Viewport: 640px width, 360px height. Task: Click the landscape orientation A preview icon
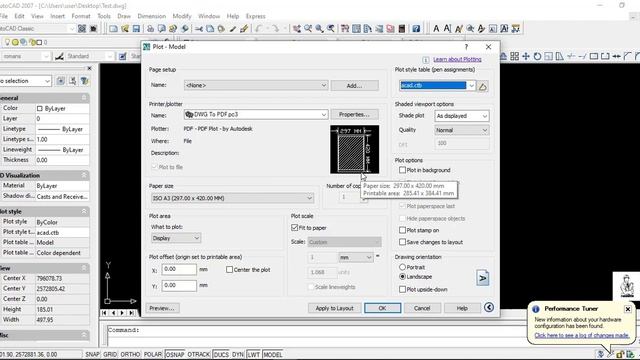coord(482,278)
